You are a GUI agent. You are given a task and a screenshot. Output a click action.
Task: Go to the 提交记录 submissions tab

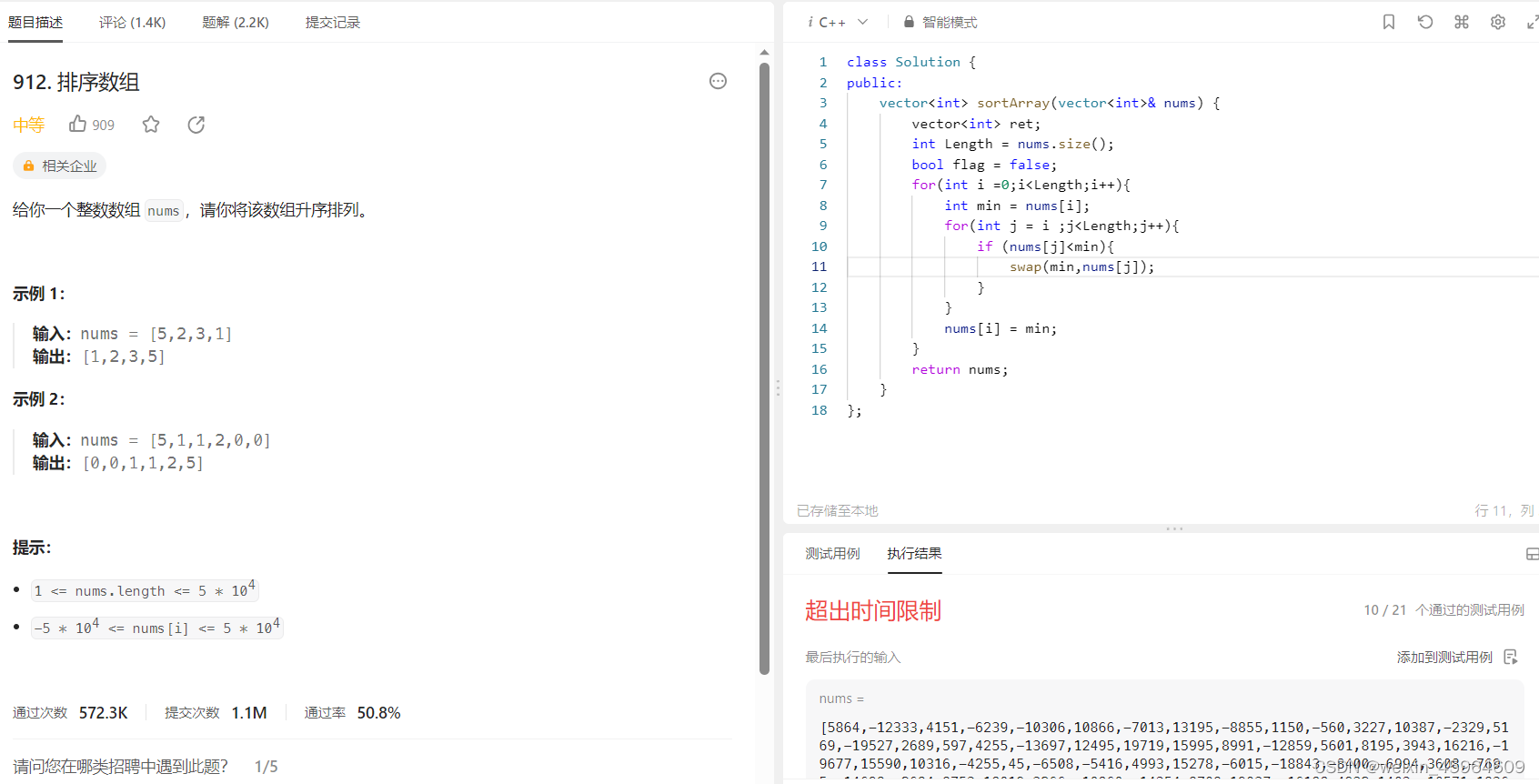[333, 22]
